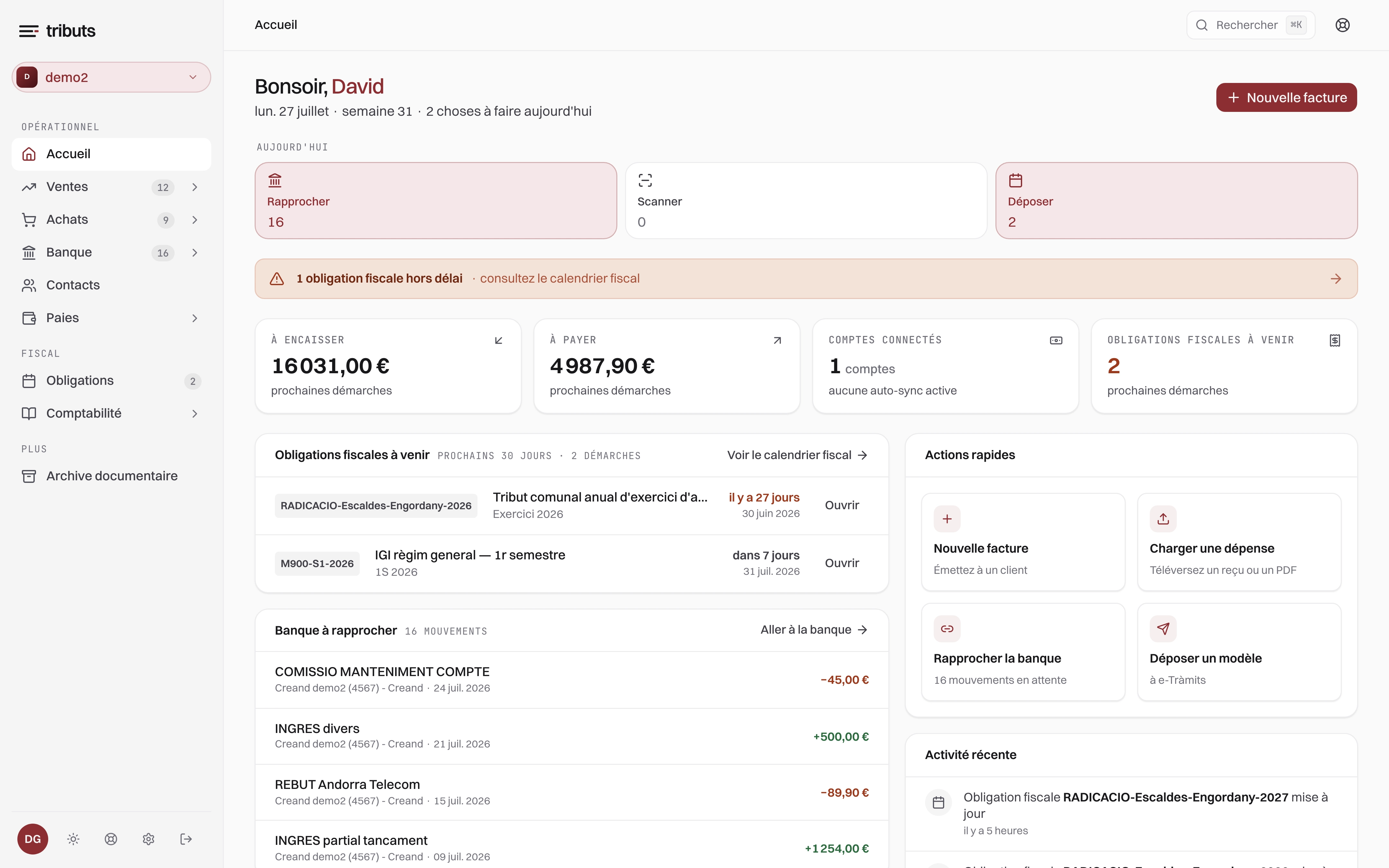Expand the Banque submenu chevron
Image resolution: width=1389 pixels, height=868 pixels.
(x=195, y=253)
